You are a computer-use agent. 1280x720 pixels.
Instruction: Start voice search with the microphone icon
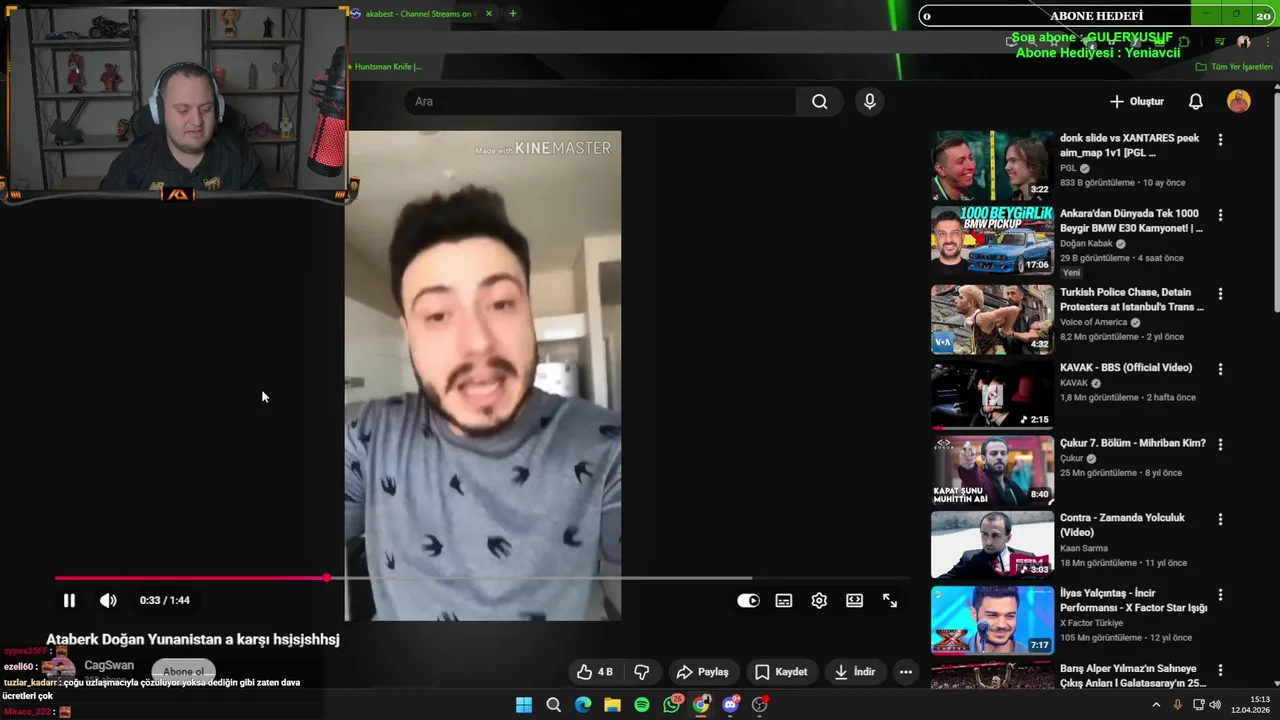pos(869,101)
